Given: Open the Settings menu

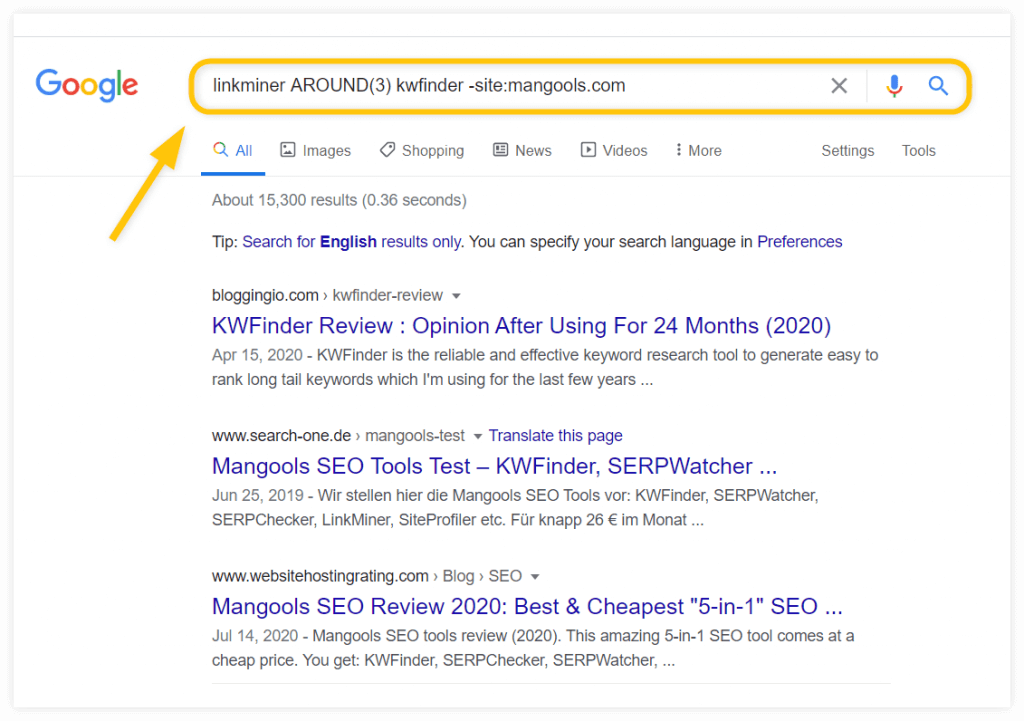Looking at the screenshot, I should 847,150.
